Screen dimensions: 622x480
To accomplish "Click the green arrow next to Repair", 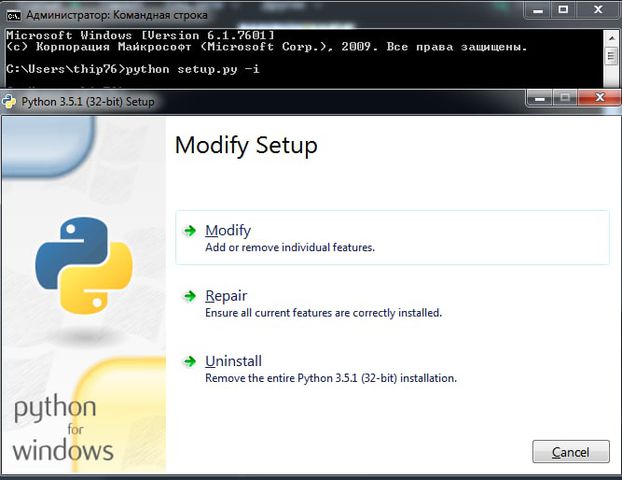I will pos(190,296).
